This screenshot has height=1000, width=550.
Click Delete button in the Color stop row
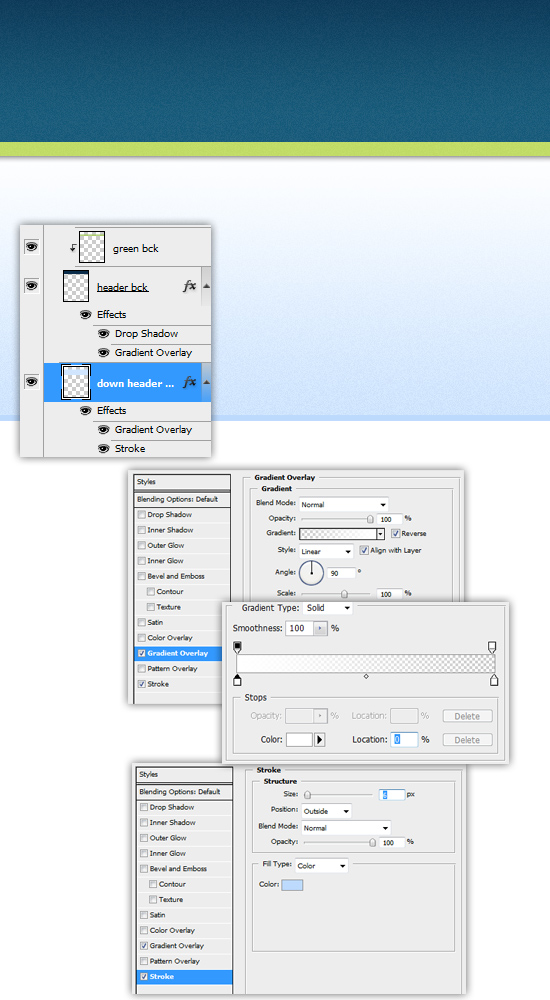pos(467,740)
